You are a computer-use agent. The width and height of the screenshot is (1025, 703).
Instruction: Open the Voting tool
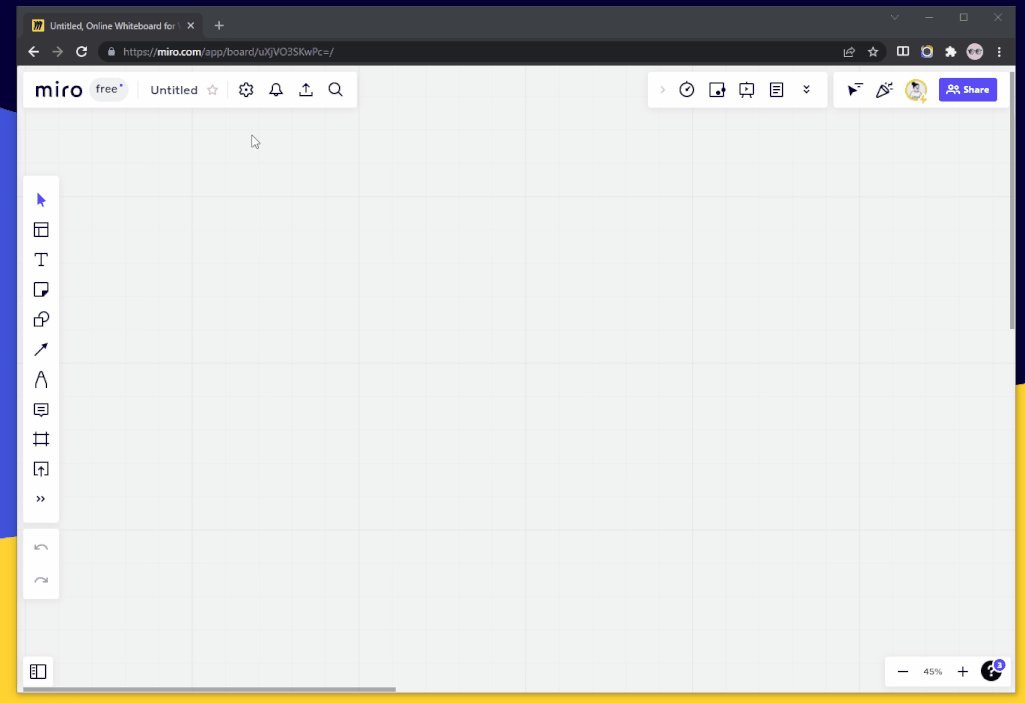point(716,90)
